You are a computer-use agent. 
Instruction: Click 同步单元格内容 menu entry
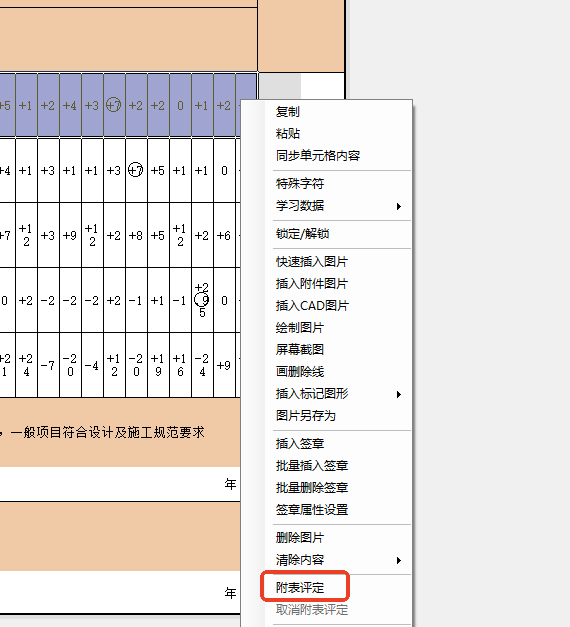(318, 156)
